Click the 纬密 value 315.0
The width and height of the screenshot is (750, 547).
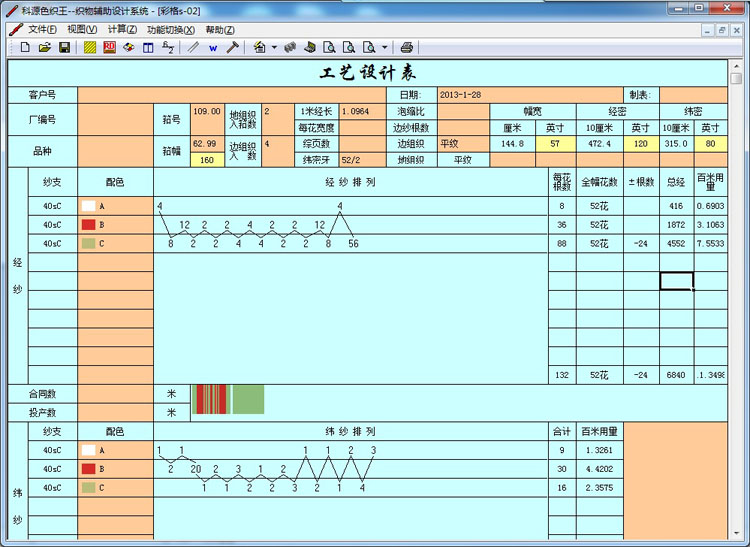coord(676,143)
